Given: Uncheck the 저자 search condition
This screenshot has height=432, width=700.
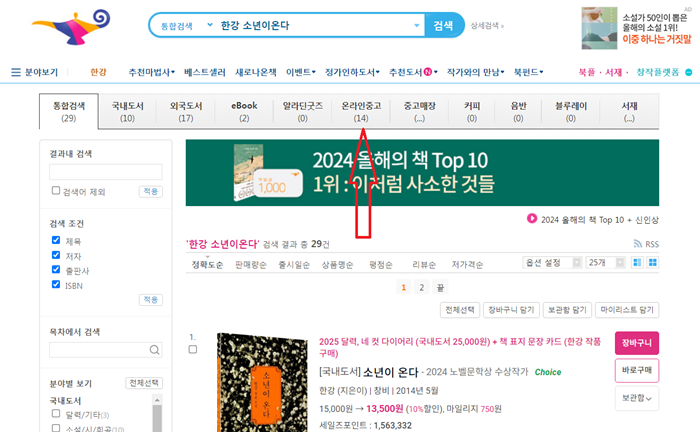Looking at the screenshot, I should click(x=56, y=255).
